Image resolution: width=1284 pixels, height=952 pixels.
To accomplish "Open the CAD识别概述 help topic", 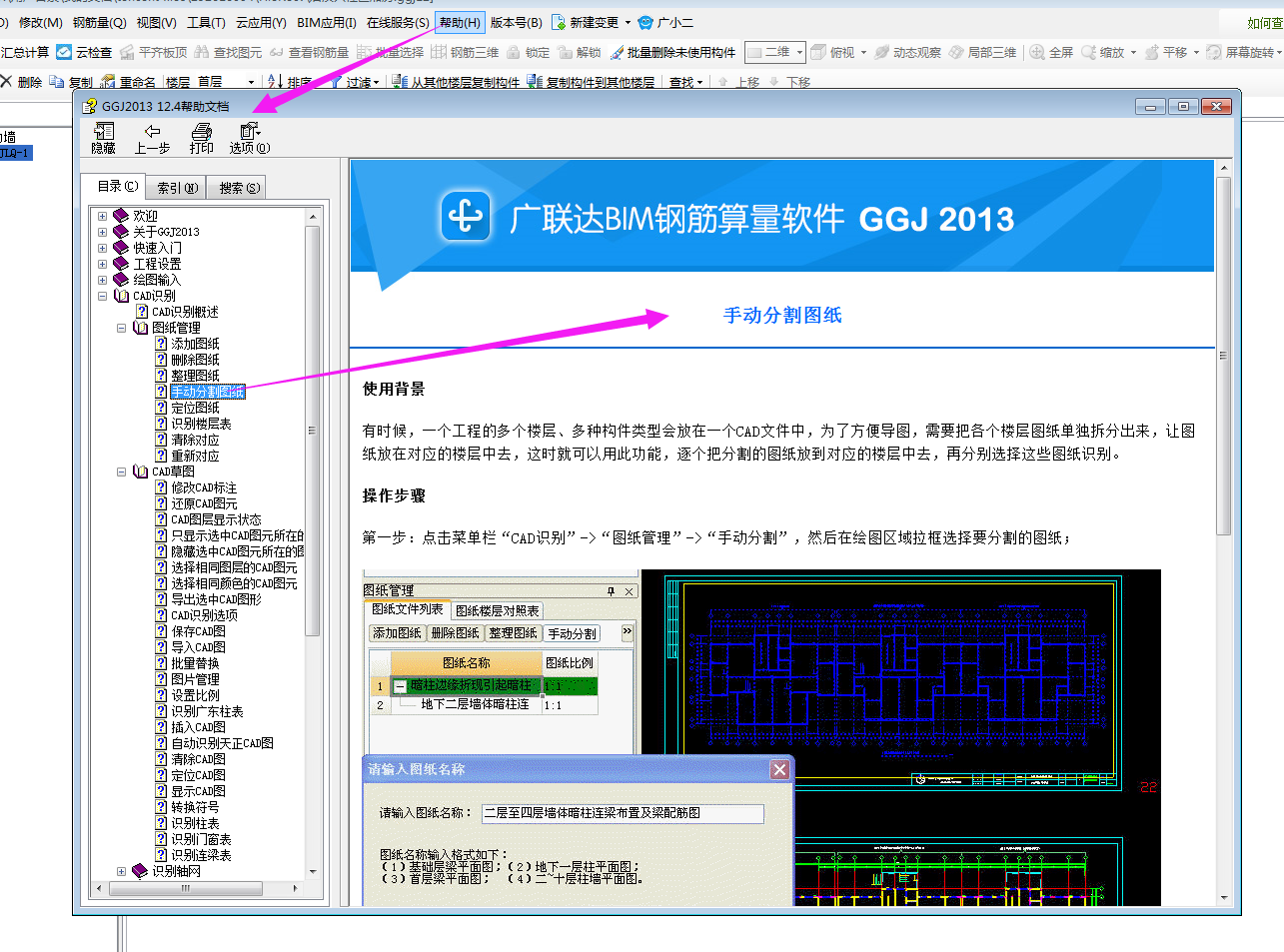I will point(185,312).
